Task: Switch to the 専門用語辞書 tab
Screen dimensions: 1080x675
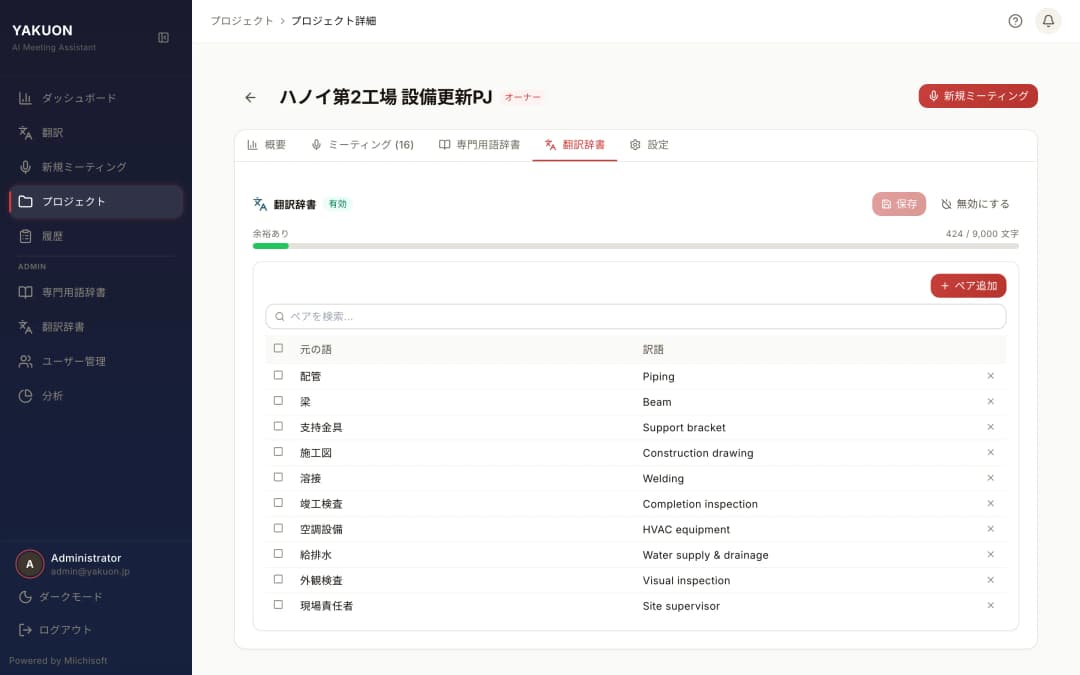Action: (479, 145)
